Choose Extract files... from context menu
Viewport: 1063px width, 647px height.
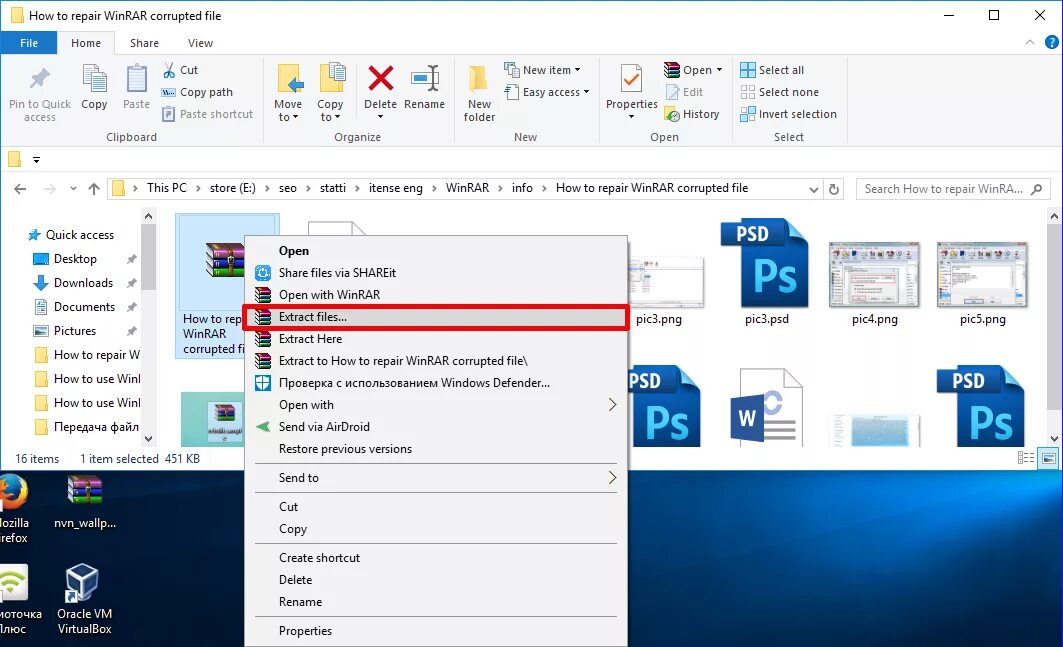[x=435, y=317]
